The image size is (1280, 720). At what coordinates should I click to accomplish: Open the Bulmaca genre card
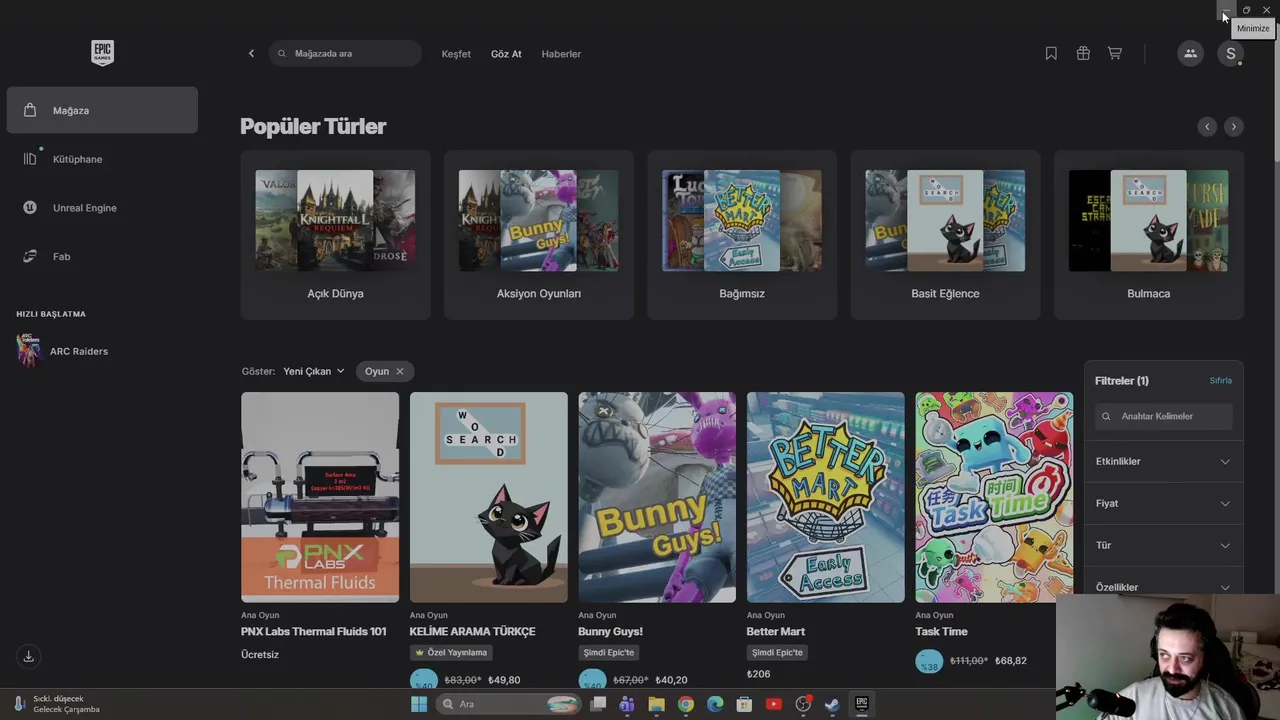coord(1148,235)
